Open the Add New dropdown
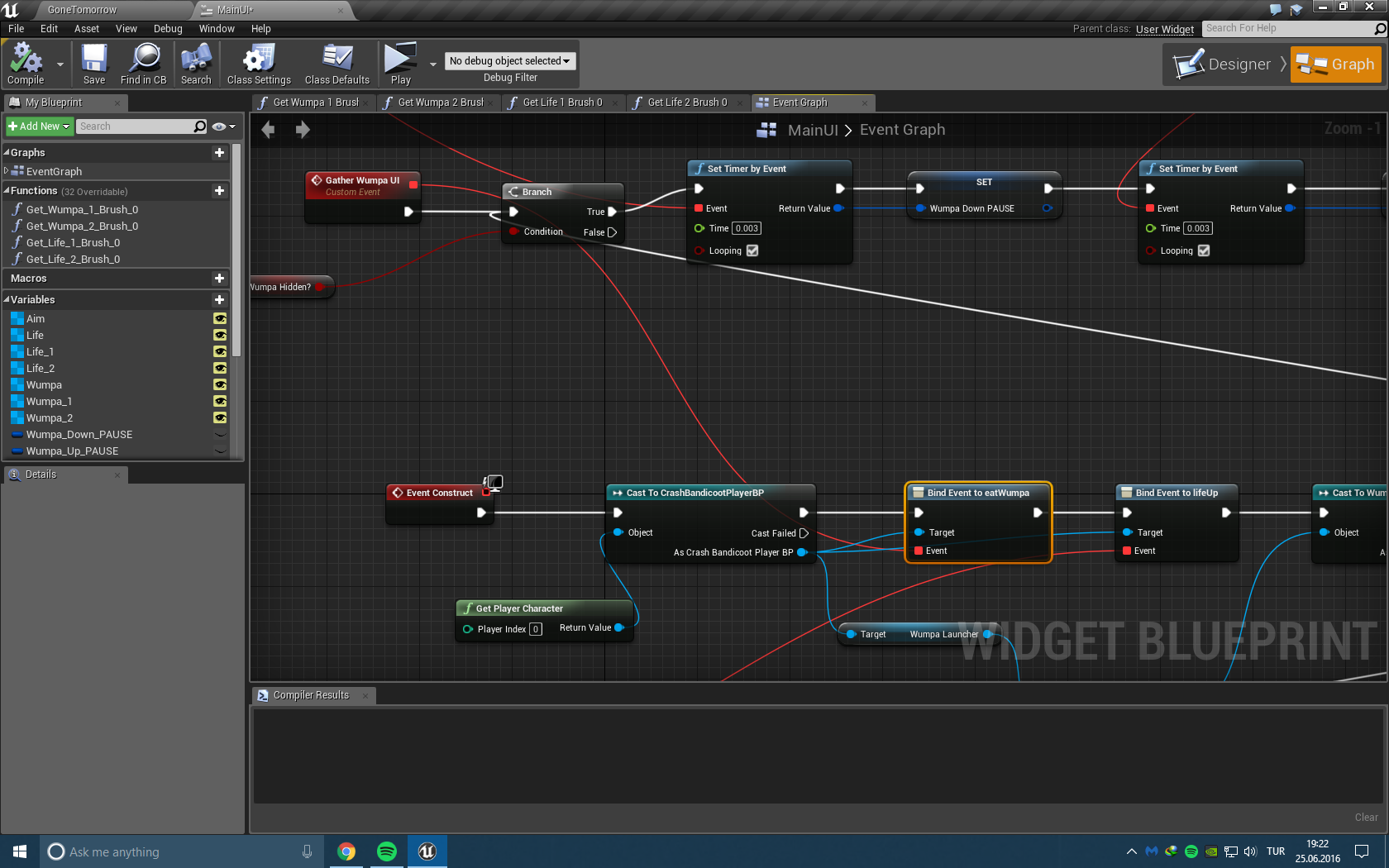The height and width of the screenshot is (868, 1389). (x=39, y=126)
